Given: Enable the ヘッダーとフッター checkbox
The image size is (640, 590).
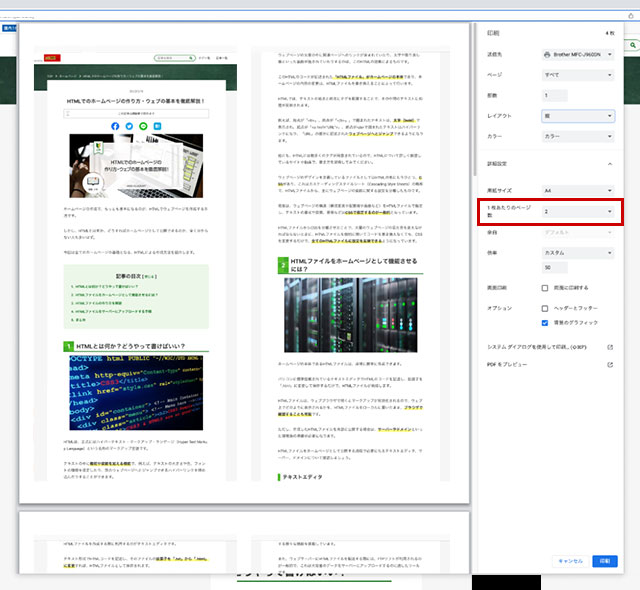Looking at the screenshot, I should pyautogui.click(x=544, y=308).
